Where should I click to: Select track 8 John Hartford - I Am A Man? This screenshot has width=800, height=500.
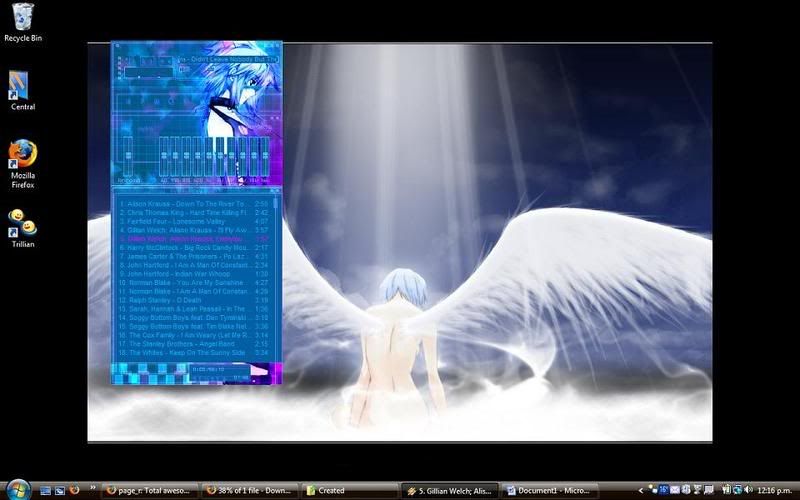point(194,265)
